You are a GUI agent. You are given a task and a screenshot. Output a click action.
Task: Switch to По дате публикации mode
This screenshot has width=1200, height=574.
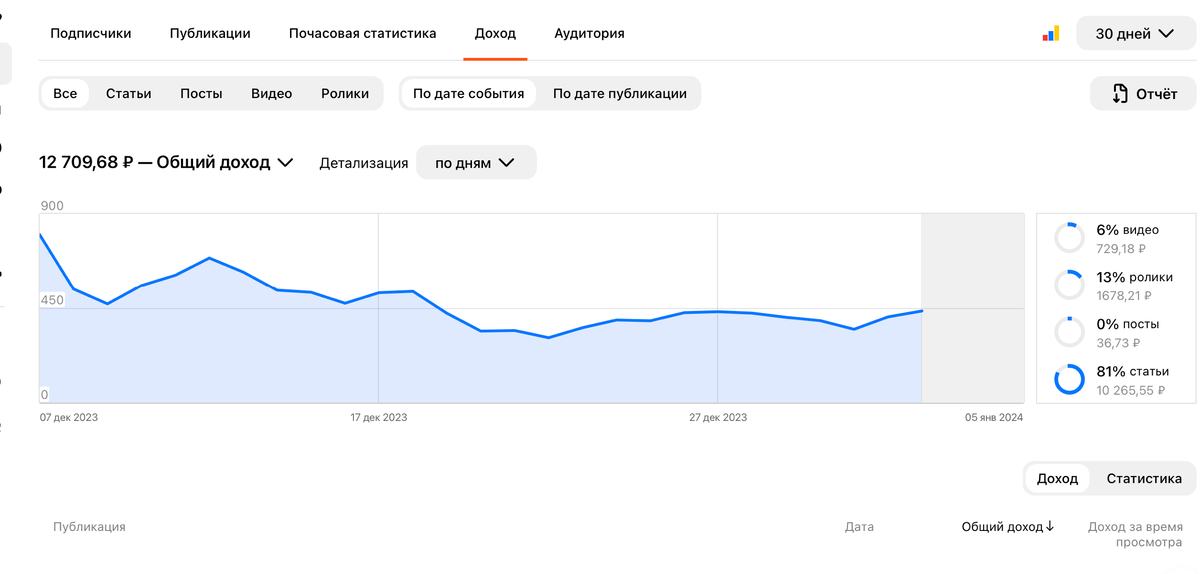pos(620,93)
